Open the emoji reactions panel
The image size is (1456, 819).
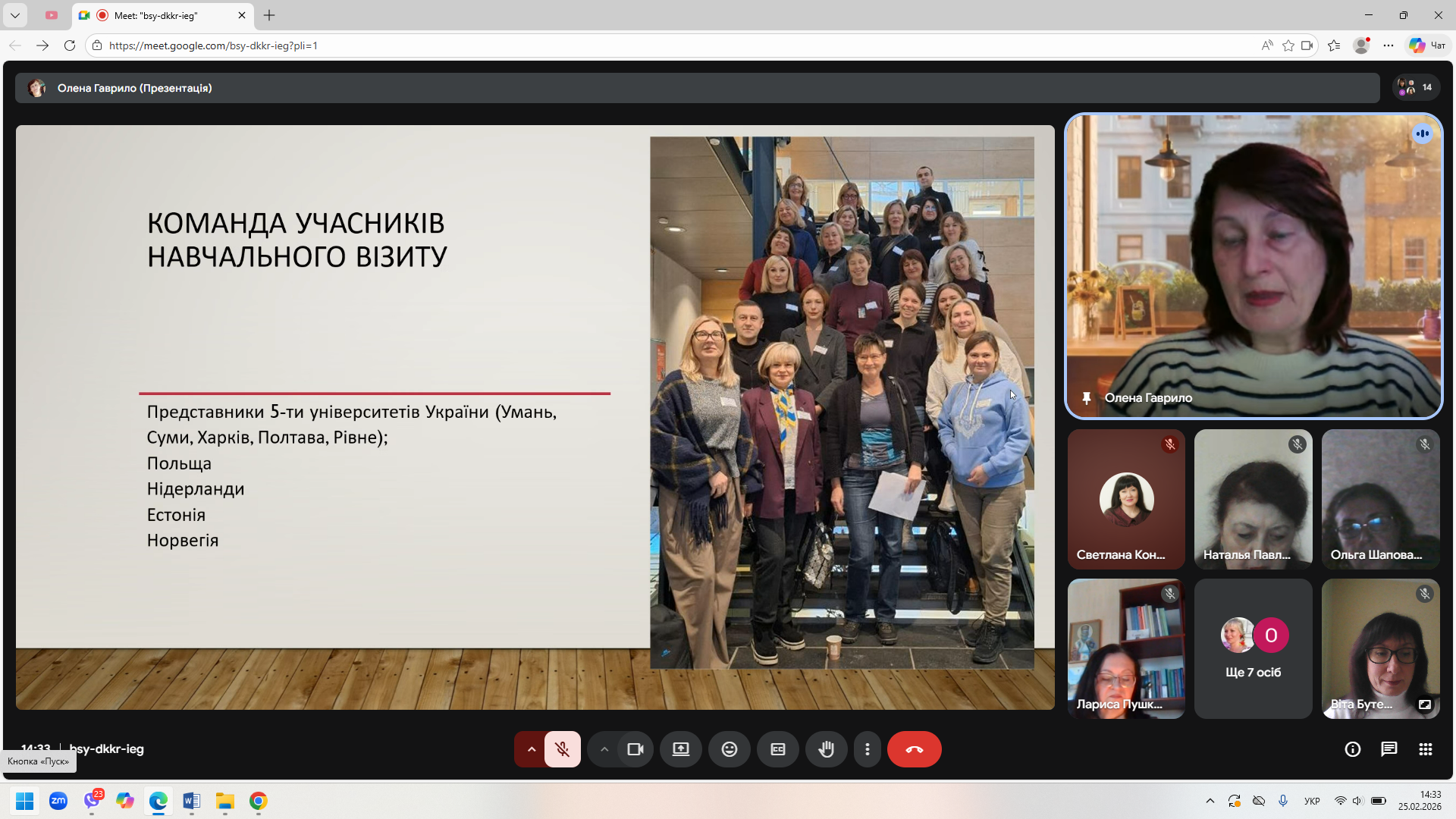729,749
